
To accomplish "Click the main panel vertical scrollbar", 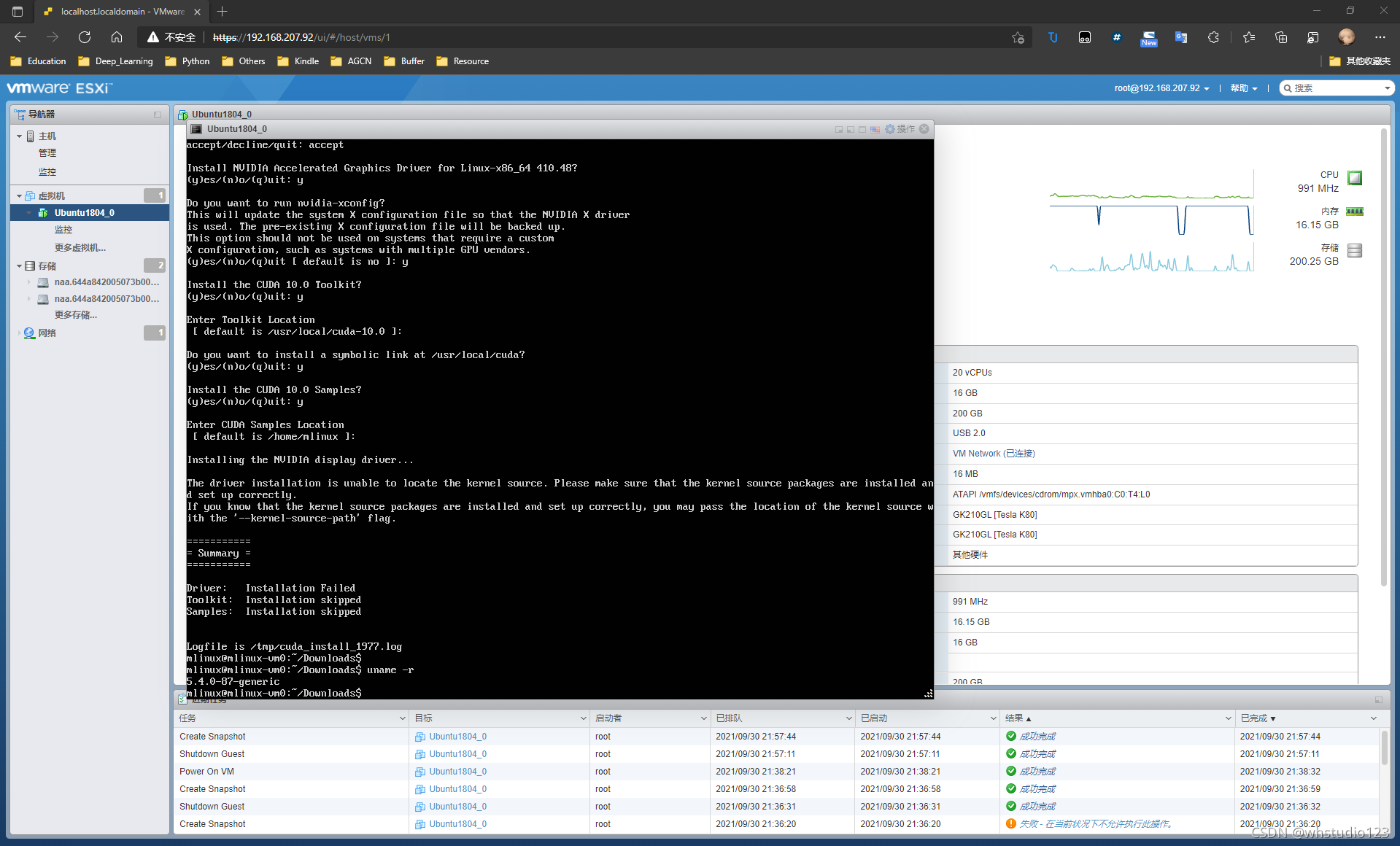I will (x=1383, y=357).
